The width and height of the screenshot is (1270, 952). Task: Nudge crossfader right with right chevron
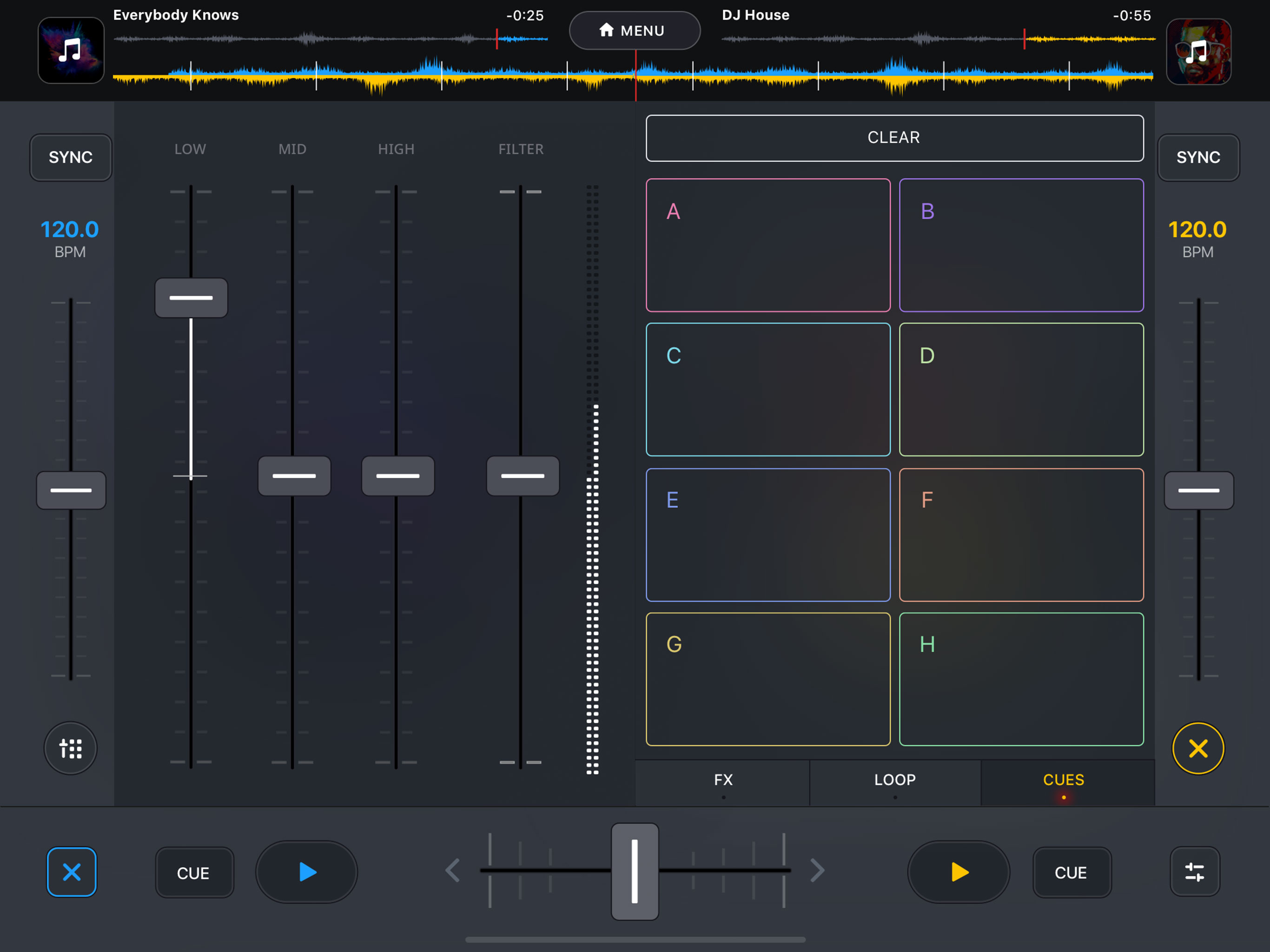click(x=817, y=870)
